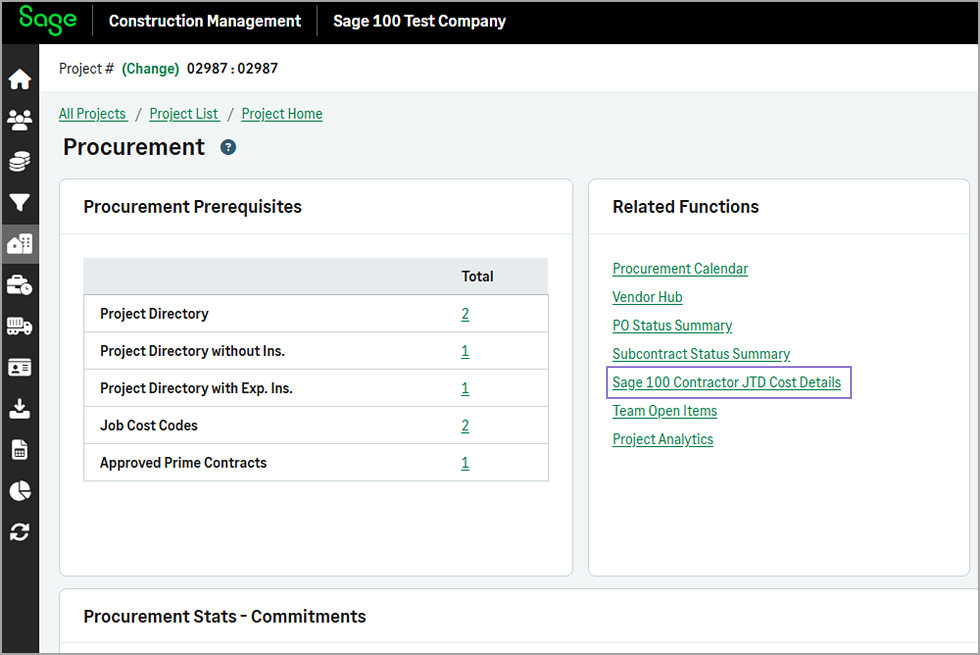
Task: Open the people/contacts sidebar icon
Action: pyautogui.click(x=19, y=120)
